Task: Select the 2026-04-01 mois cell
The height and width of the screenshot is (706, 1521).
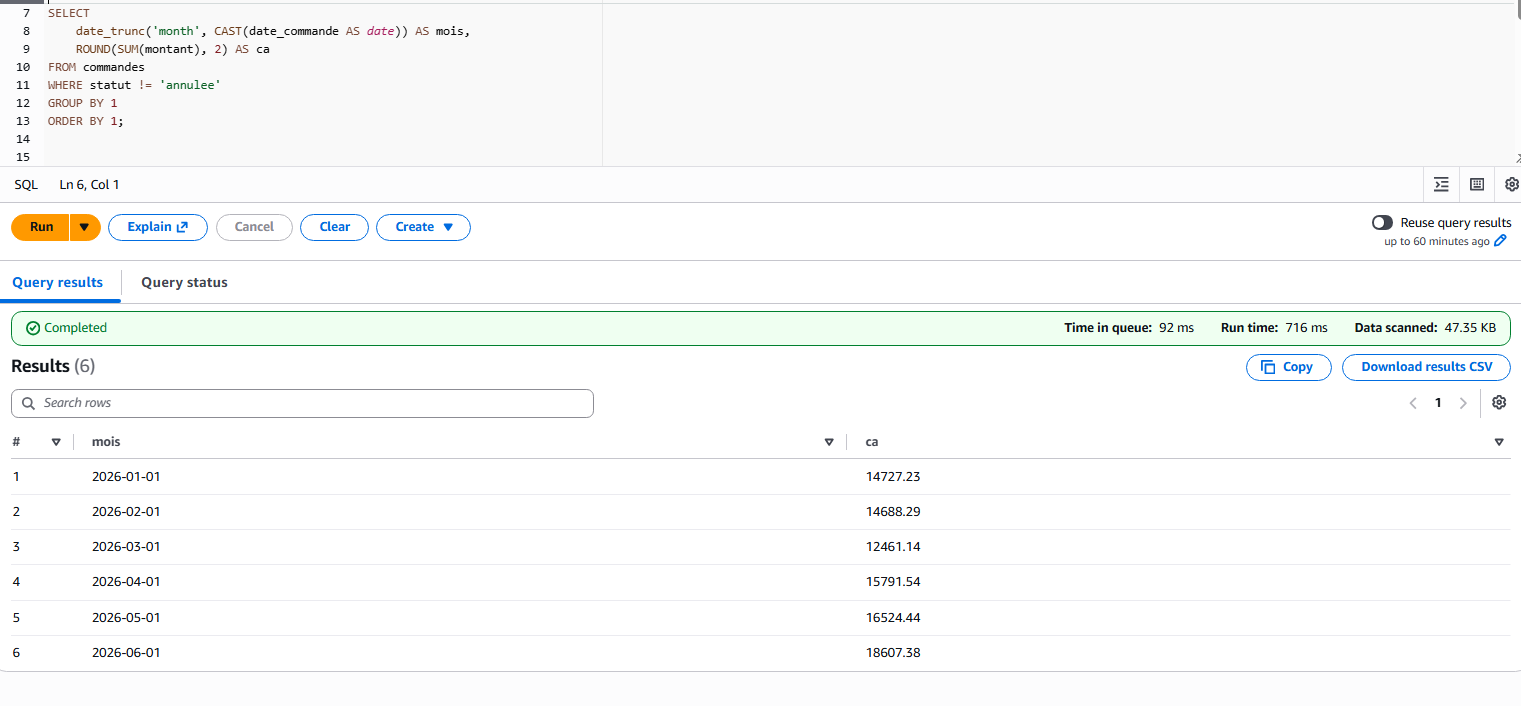Action: 126,582
